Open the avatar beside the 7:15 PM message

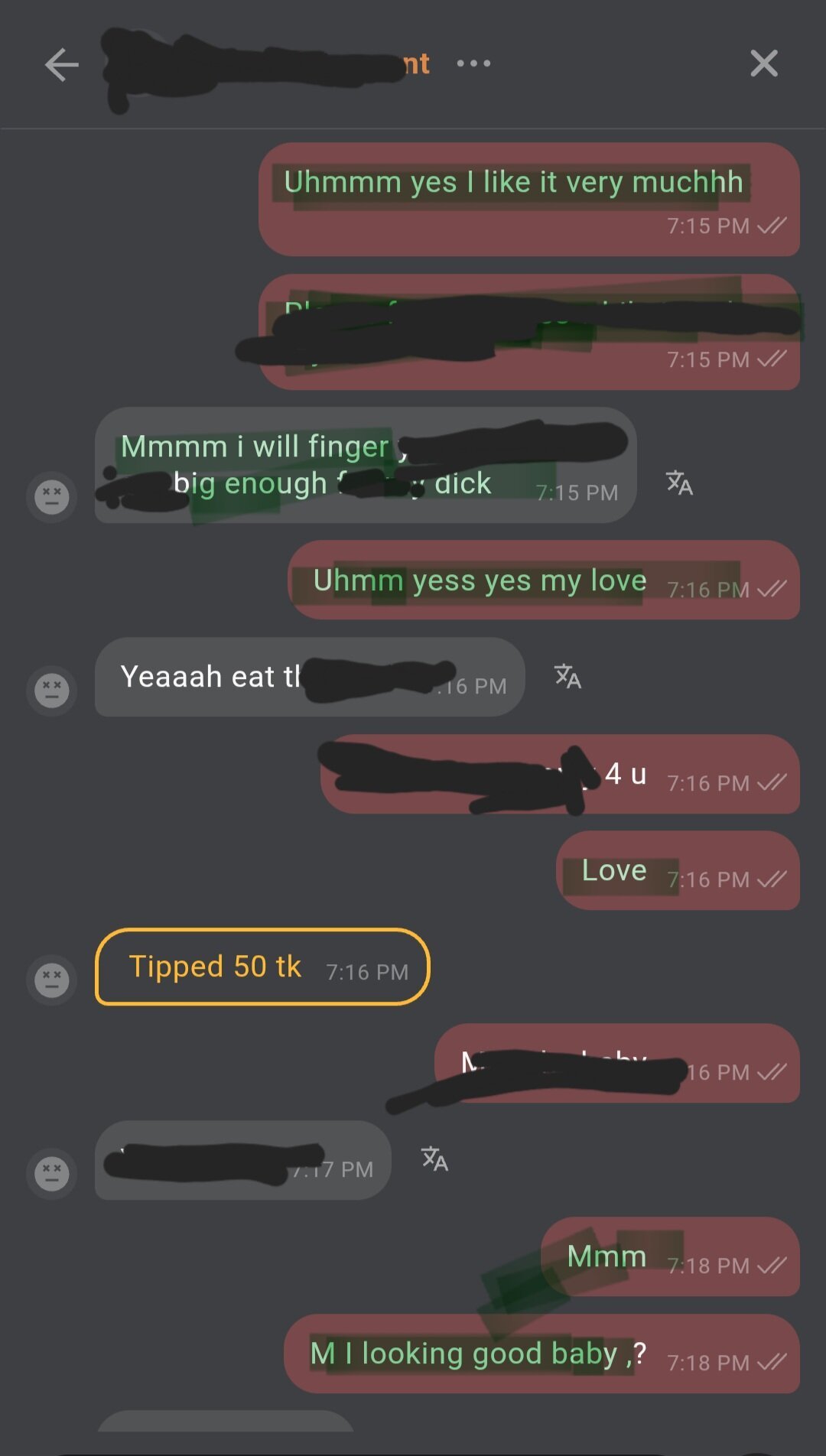coord(52,497)
